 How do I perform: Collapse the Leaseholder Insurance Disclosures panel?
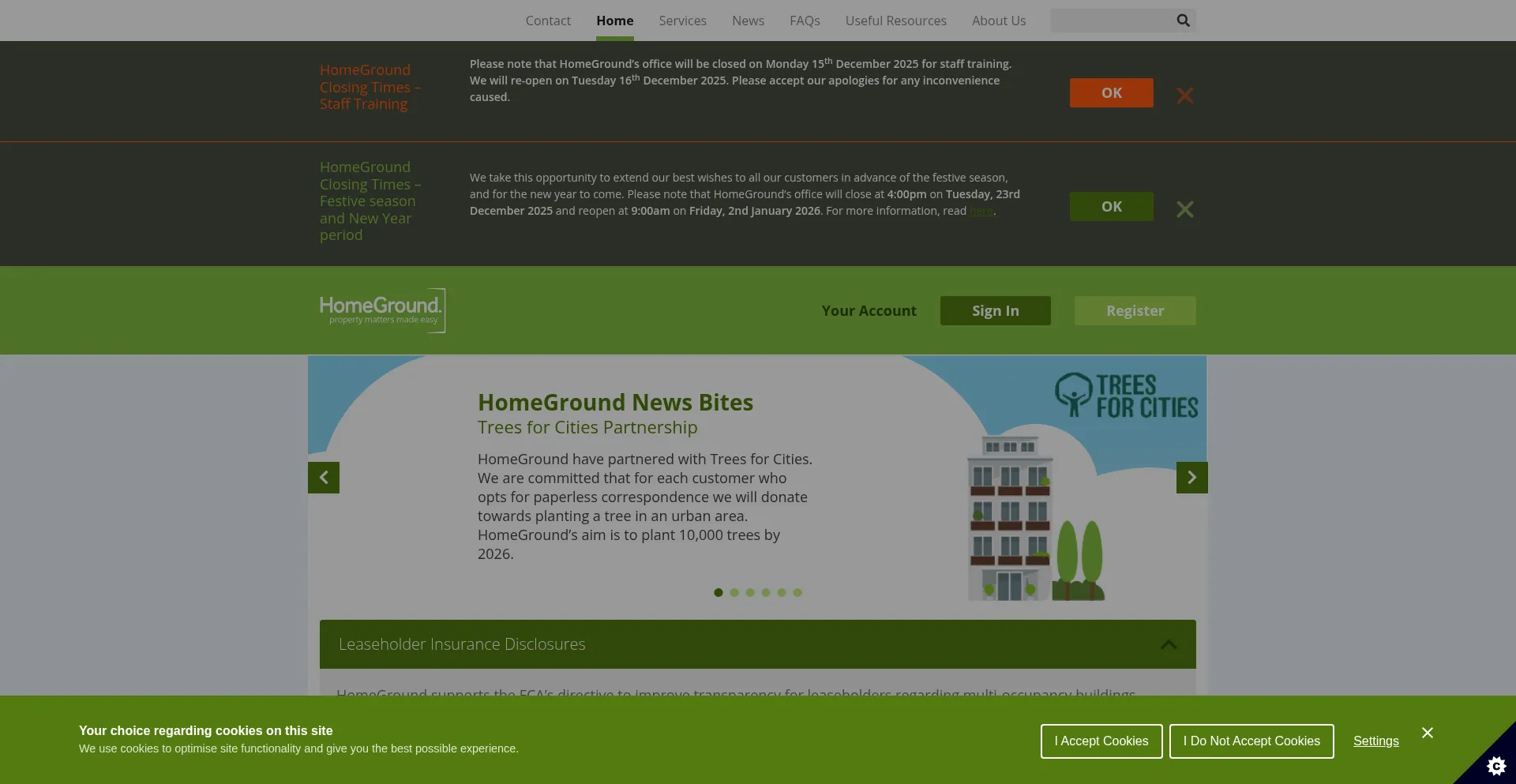click(x=1168, y=643)
